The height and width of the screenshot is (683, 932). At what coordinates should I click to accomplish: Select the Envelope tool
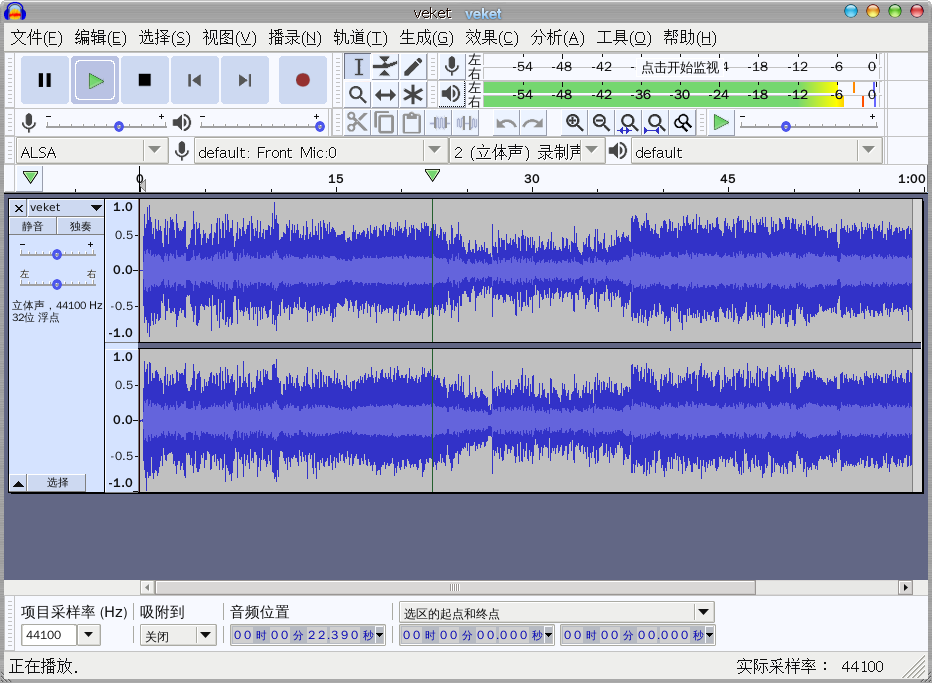point(385,67)
